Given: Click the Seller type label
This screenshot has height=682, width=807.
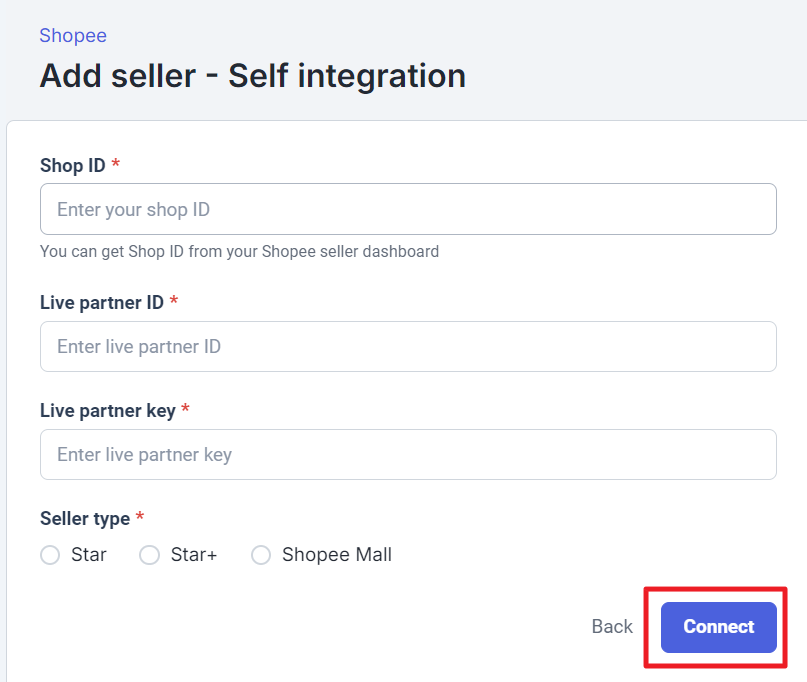Looking at the screenshot, I should pyautogui.click(x=85, y=518).
